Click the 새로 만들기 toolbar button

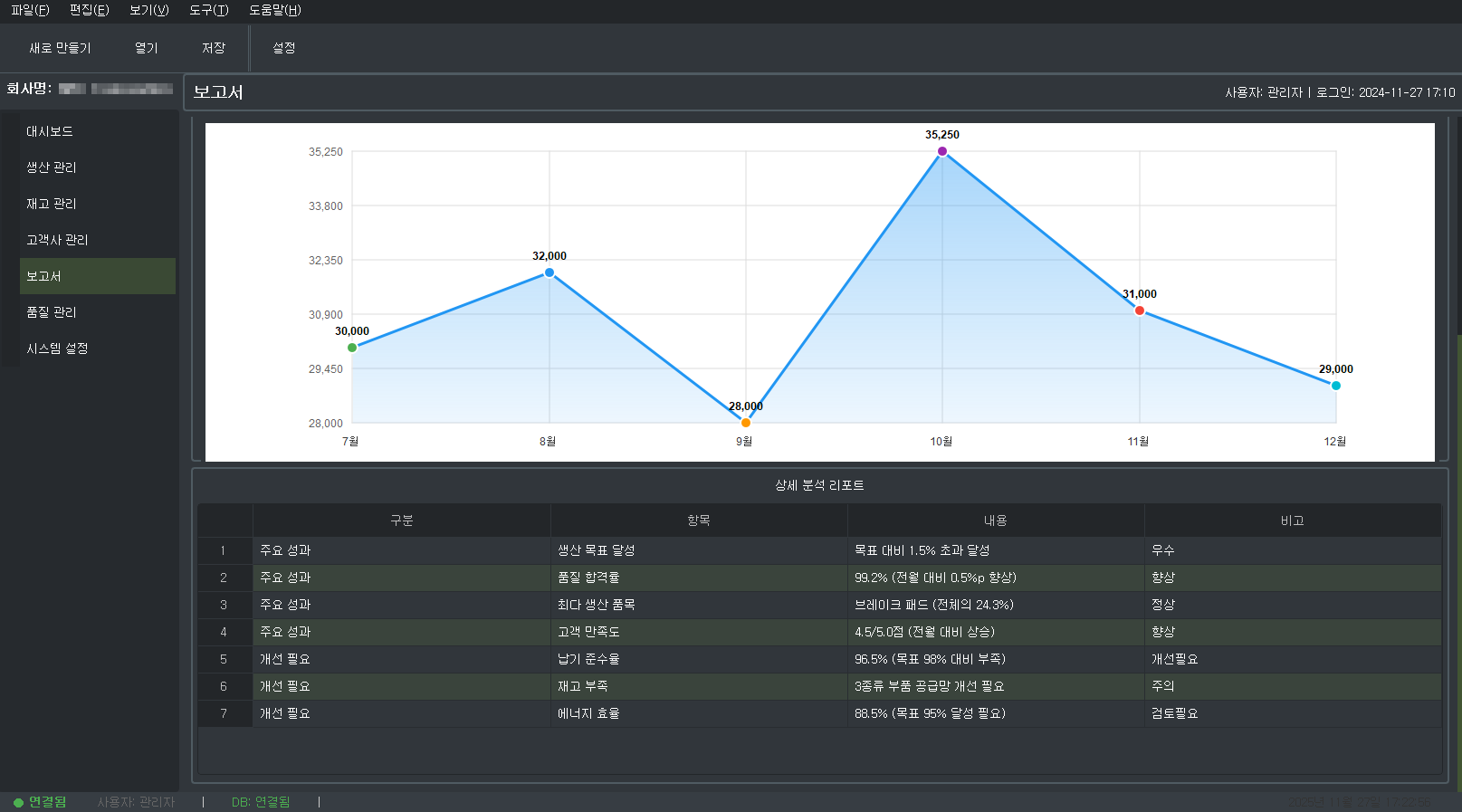60,48
